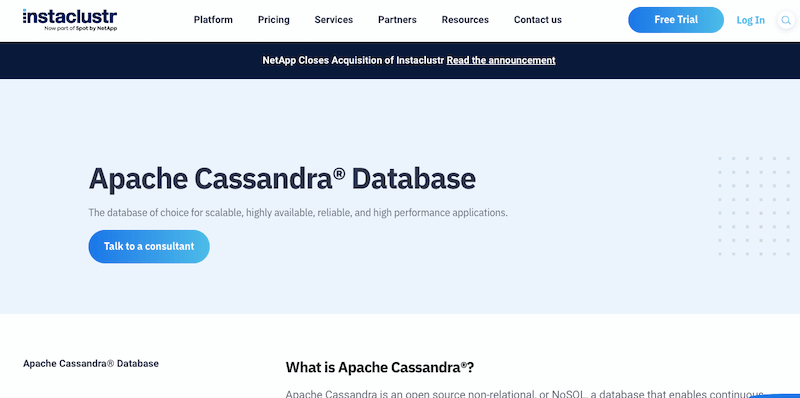Click the Instaclustr logo

tap(70, 20)
